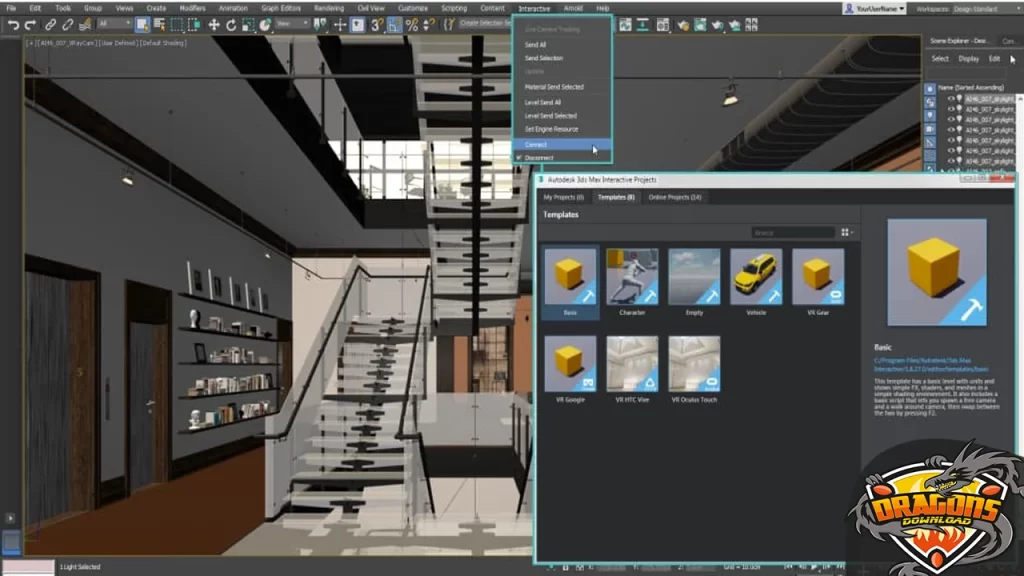Click the Redo arrow in the main toolbar
Screen dimensions: 1024x576
point(30,24)
